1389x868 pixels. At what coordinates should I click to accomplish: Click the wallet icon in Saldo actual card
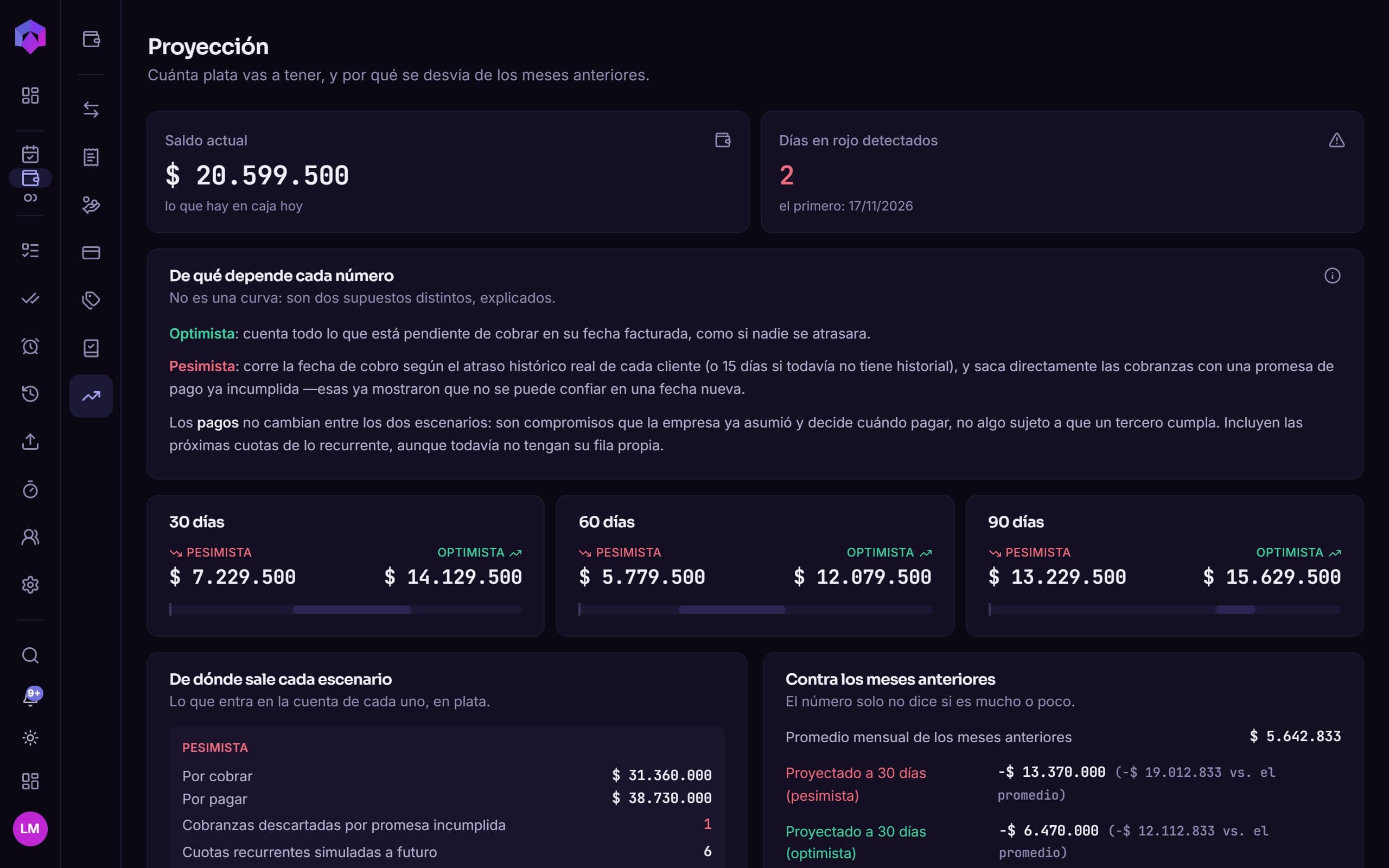pos(723,140)
